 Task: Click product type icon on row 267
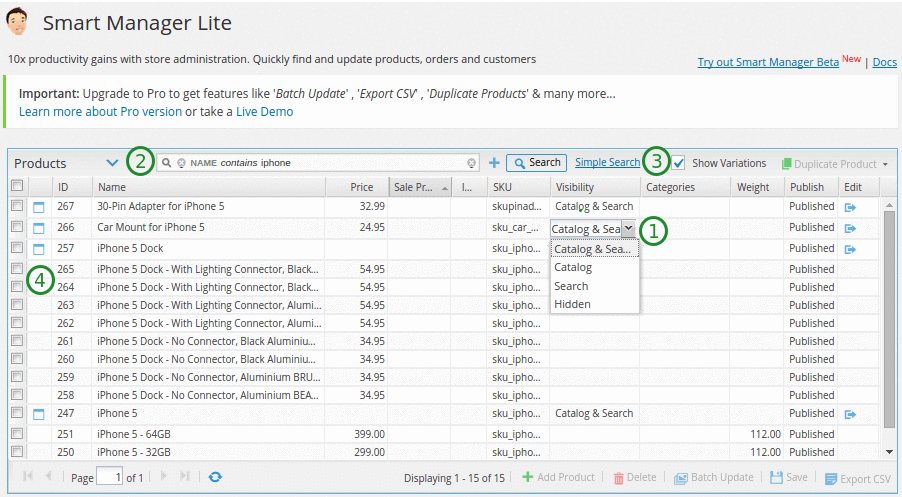coord(39,207)
